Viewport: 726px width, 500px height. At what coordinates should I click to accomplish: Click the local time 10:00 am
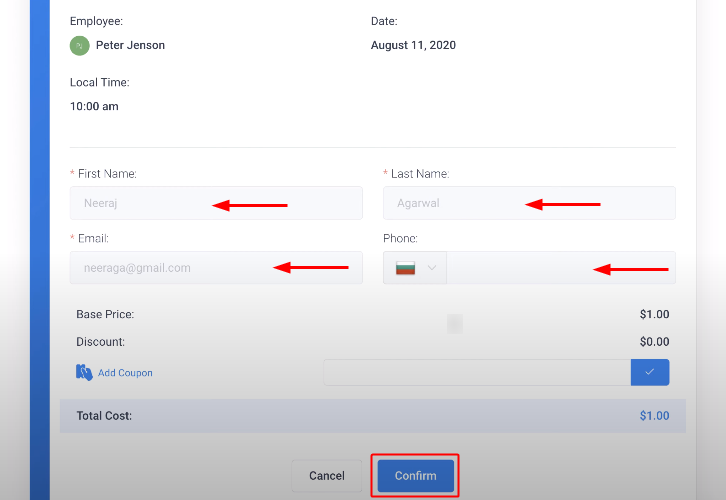tap(94, 106)
